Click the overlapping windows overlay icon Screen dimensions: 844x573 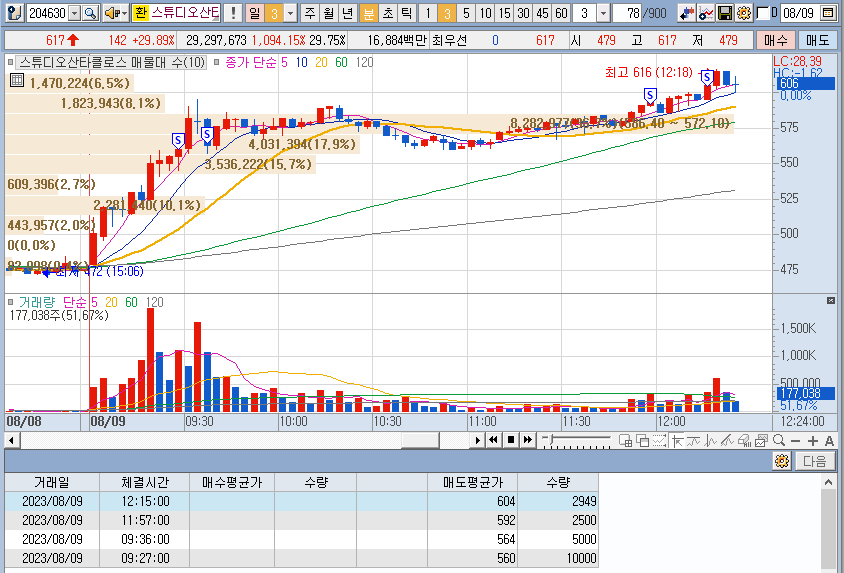(642, 441)
